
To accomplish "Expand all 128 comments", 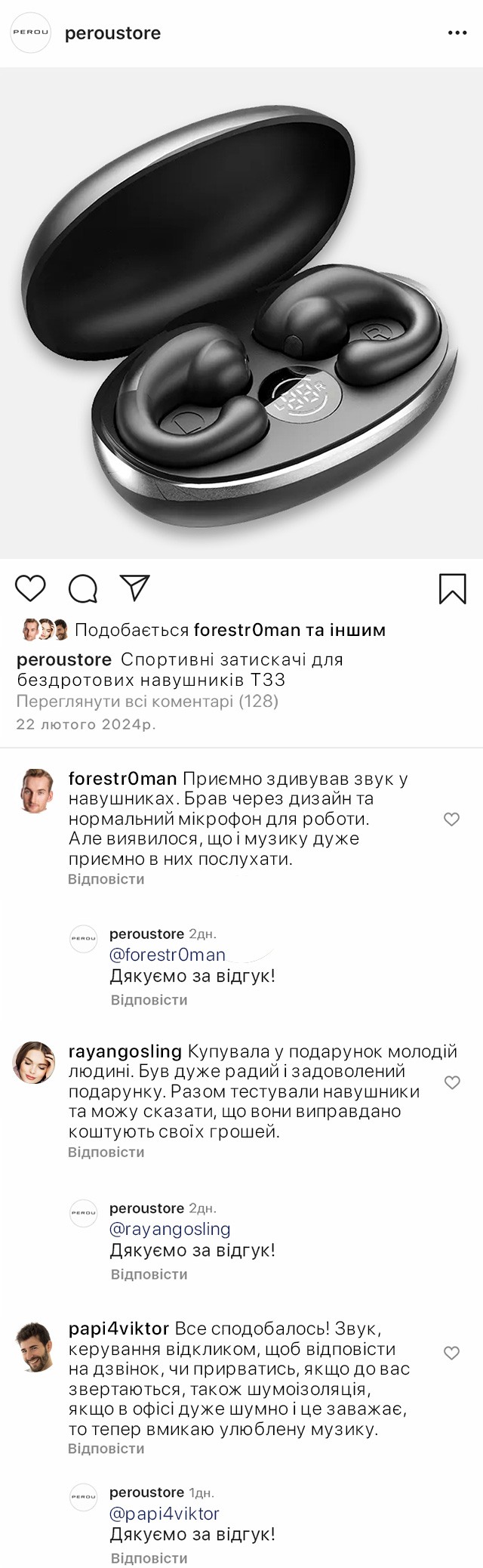I will pyautogui.click(x=148, y=702).
